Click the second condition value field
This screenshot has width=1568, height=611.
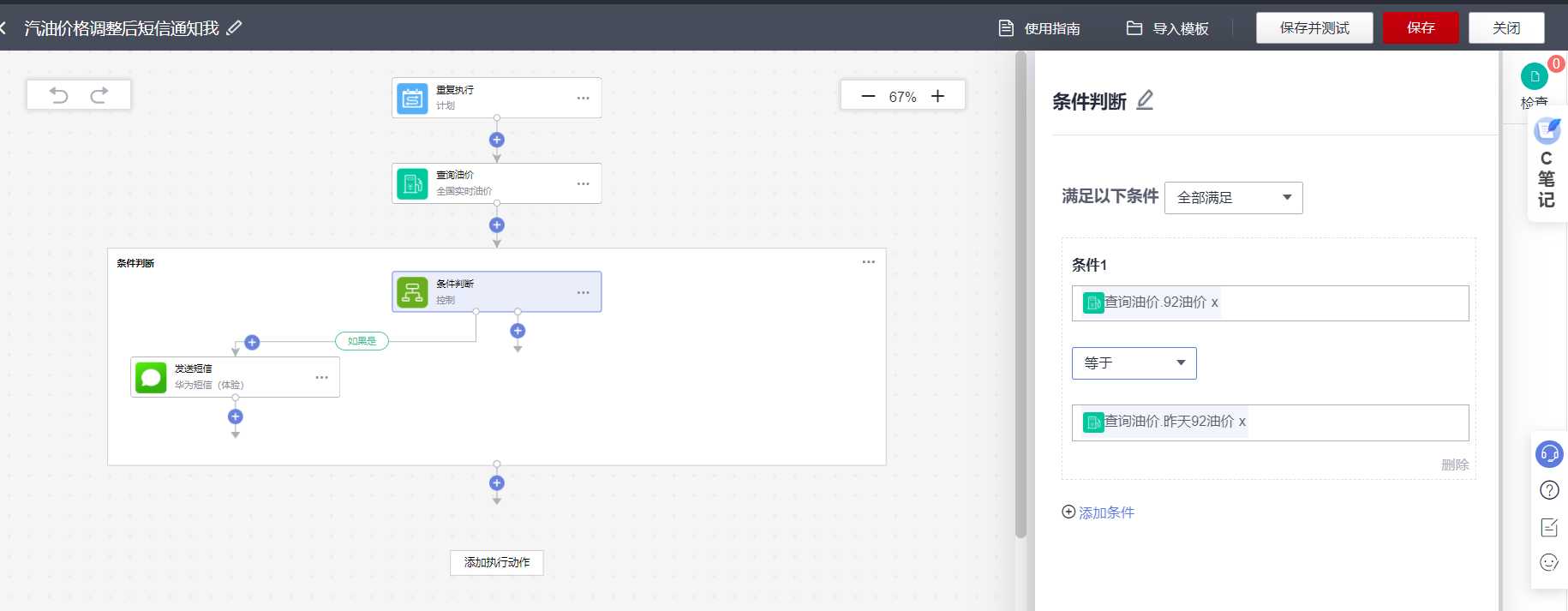pos(1271,422)
